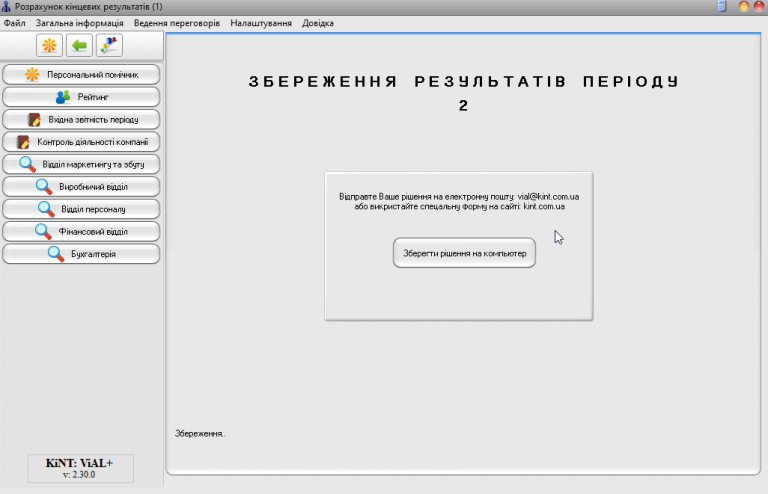Screen dimensions: 768x494
Task: Click the app icon in the title bar
Action: (6, 6)
